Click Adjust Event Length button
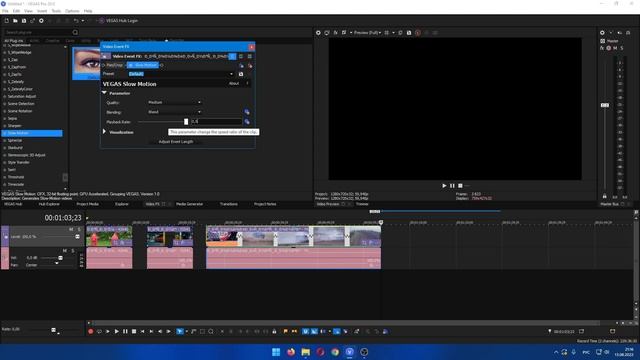Screen dimensions: 640x360 coord(176,142)
